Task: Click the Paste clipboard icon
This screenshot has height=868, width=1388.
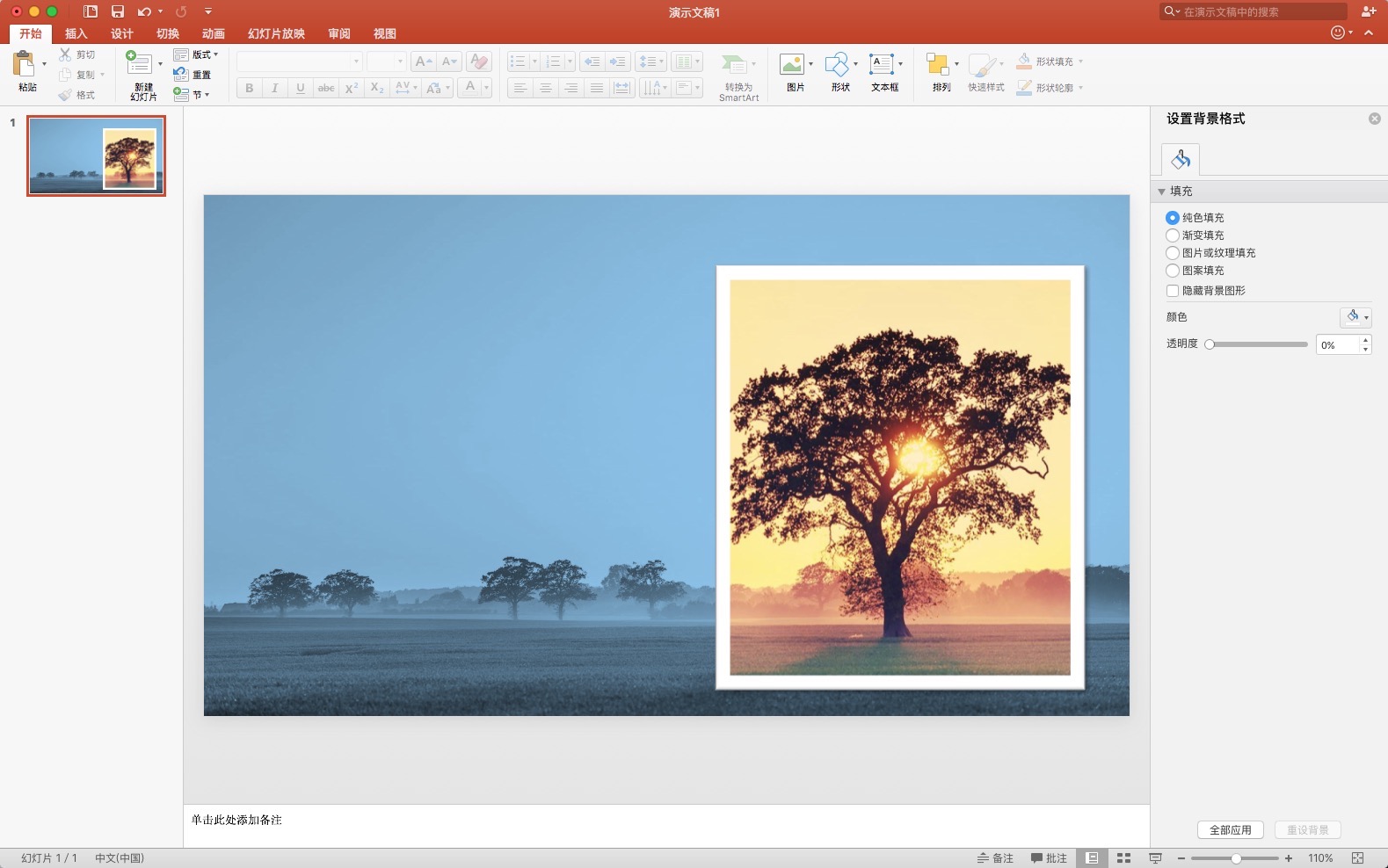Action: [x=25, y=64]
